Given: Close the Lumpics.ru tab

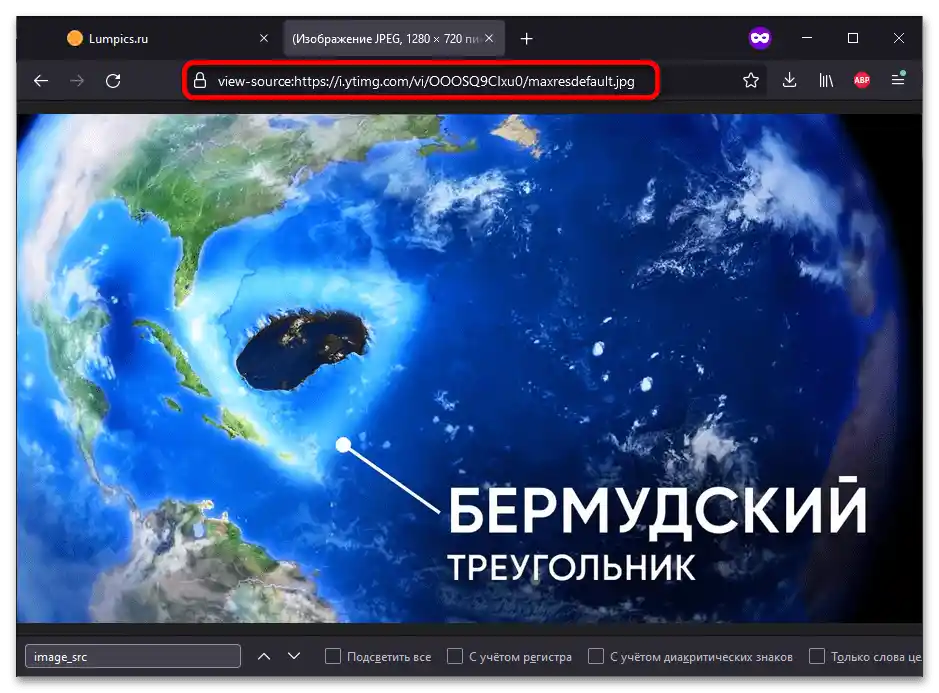Looking at the screenshot, I should coord(263,38).
